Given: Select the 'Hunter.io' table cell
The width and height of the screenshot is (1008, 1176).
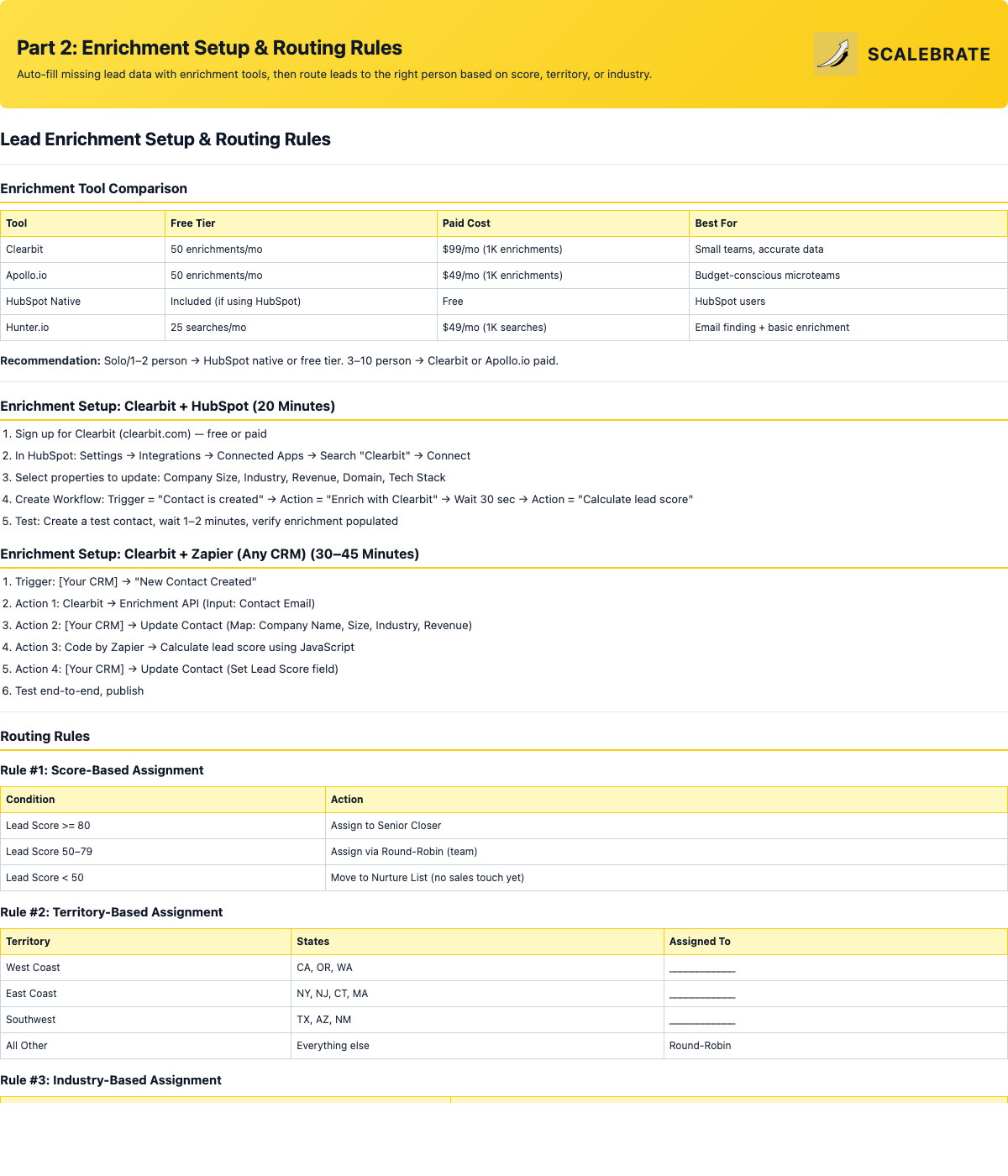Looking at the screenshot, I should (x=82, y=328).
